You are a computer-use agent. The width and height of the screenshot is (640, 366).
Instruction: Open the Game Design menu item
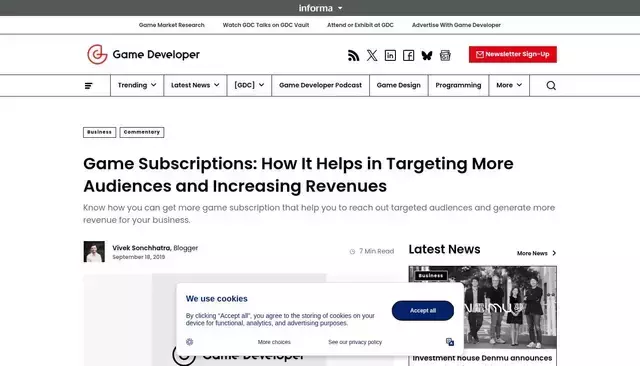[x=398, y=85]
